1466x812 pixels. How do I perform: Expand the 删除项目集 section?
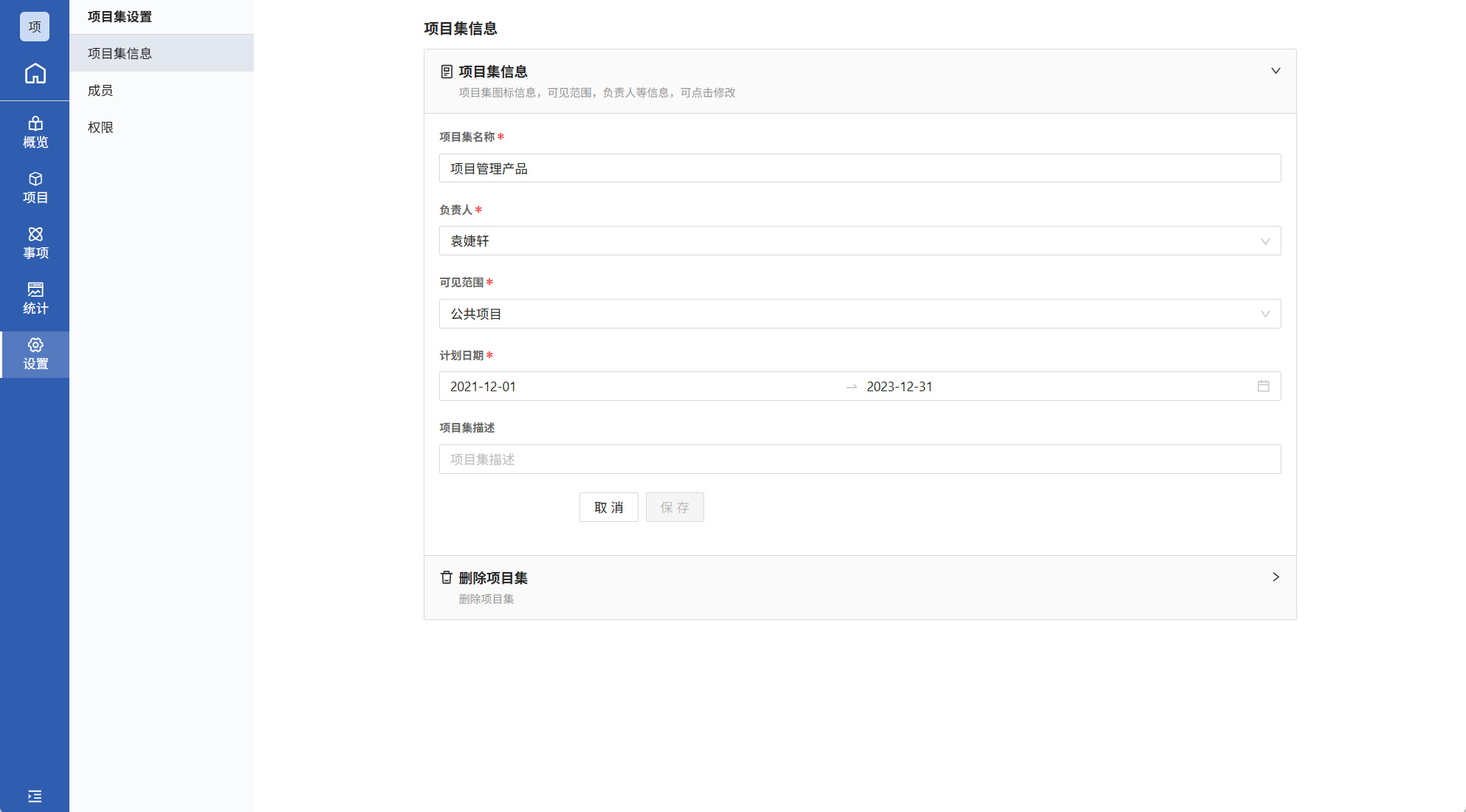pyautogui.click(x=1275, y=577)
